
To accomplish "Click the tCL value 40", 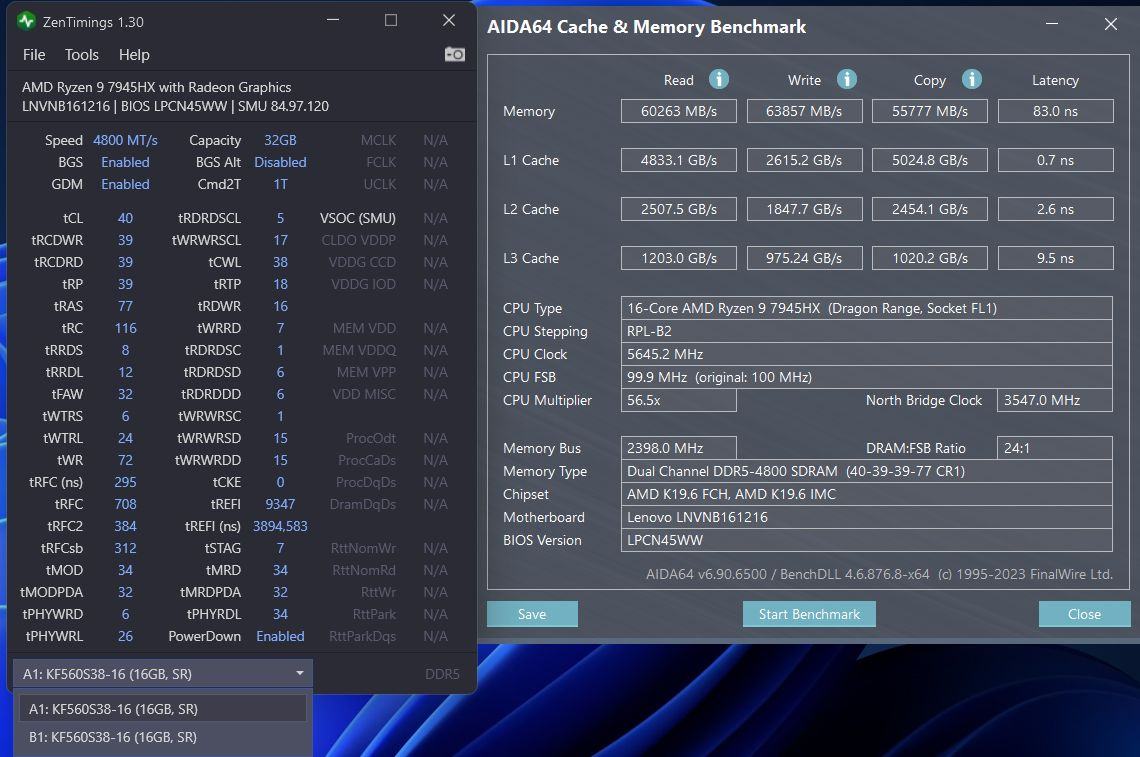I will click(x=125, y=218).
